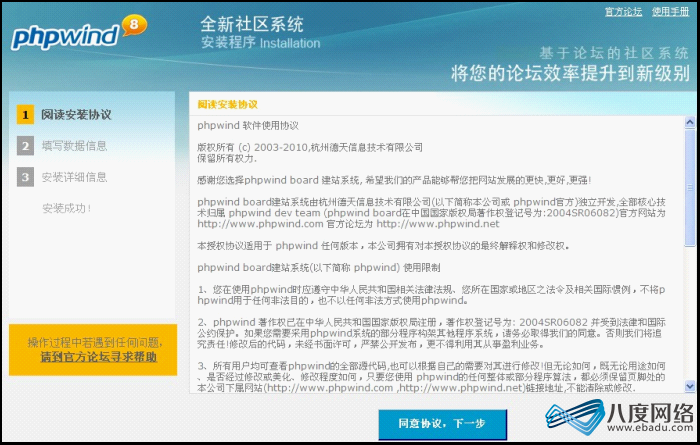Click the 填写数据信息 step label
Screen dimensions: 700x445
tap(74, 146)
